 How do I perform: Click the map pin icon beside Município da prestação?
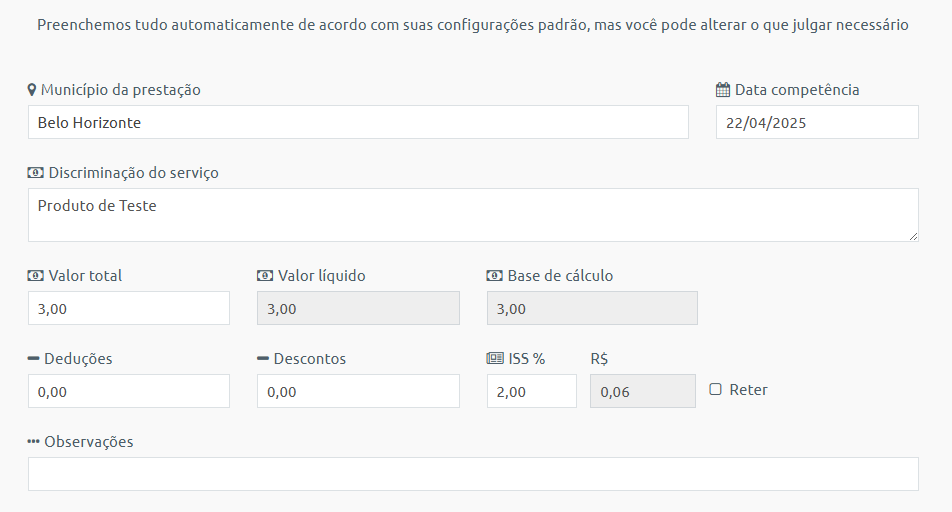pos(32,90)
